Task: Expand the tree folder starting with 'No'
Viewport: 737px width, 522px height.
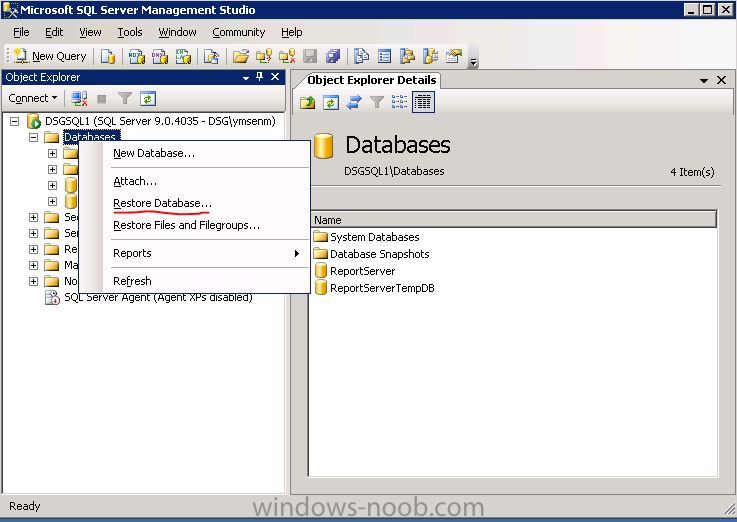Action: [33, 281]
